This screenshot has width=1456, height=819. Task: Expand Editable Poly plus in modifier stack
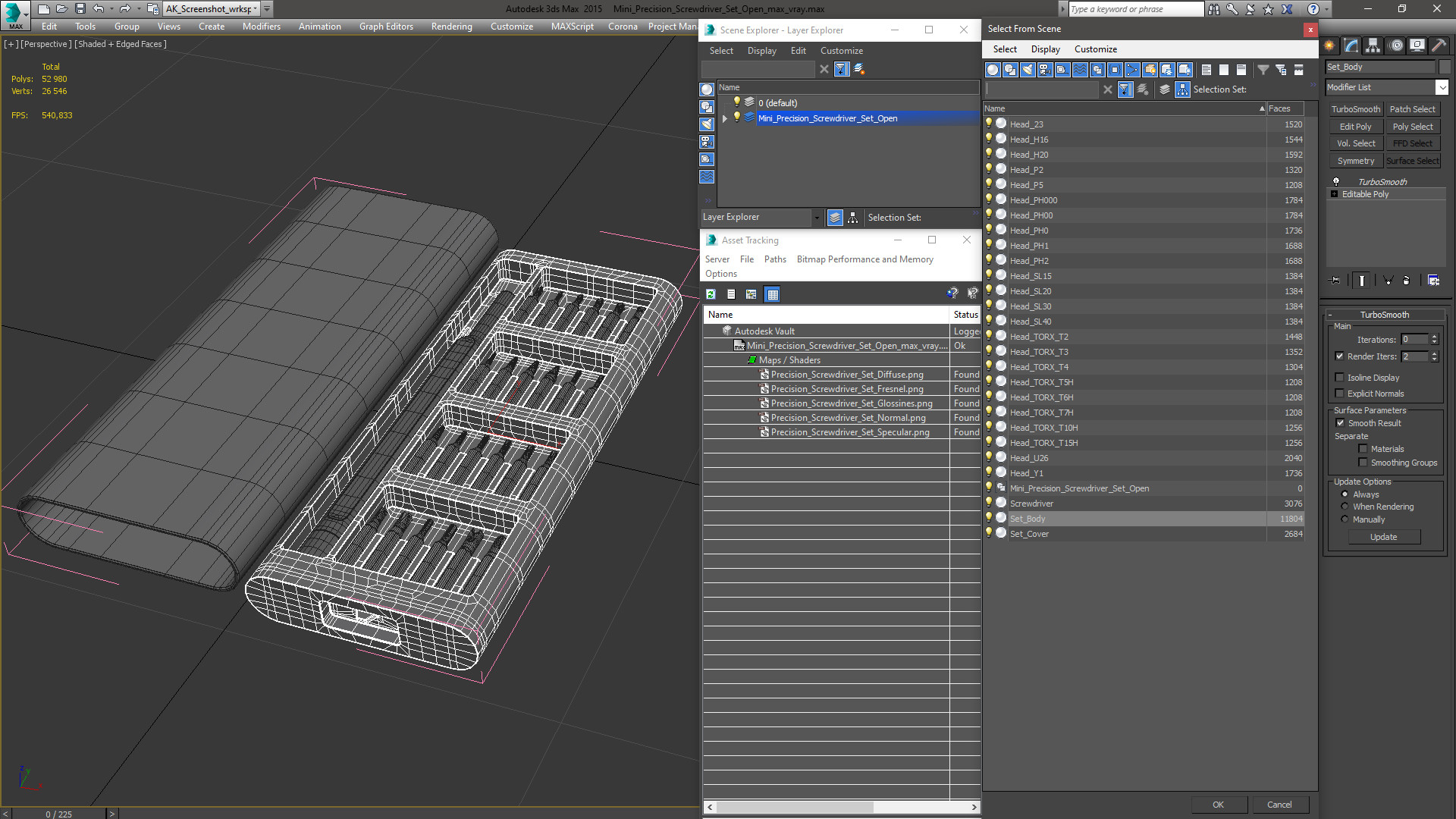[1334, 194]
